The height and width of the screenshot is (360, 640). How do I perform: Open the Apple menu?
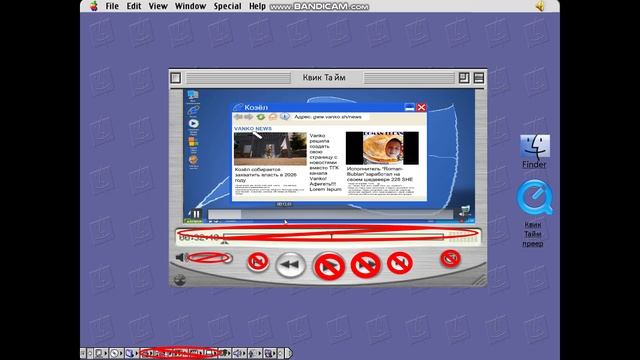click(x=94, y=6)
